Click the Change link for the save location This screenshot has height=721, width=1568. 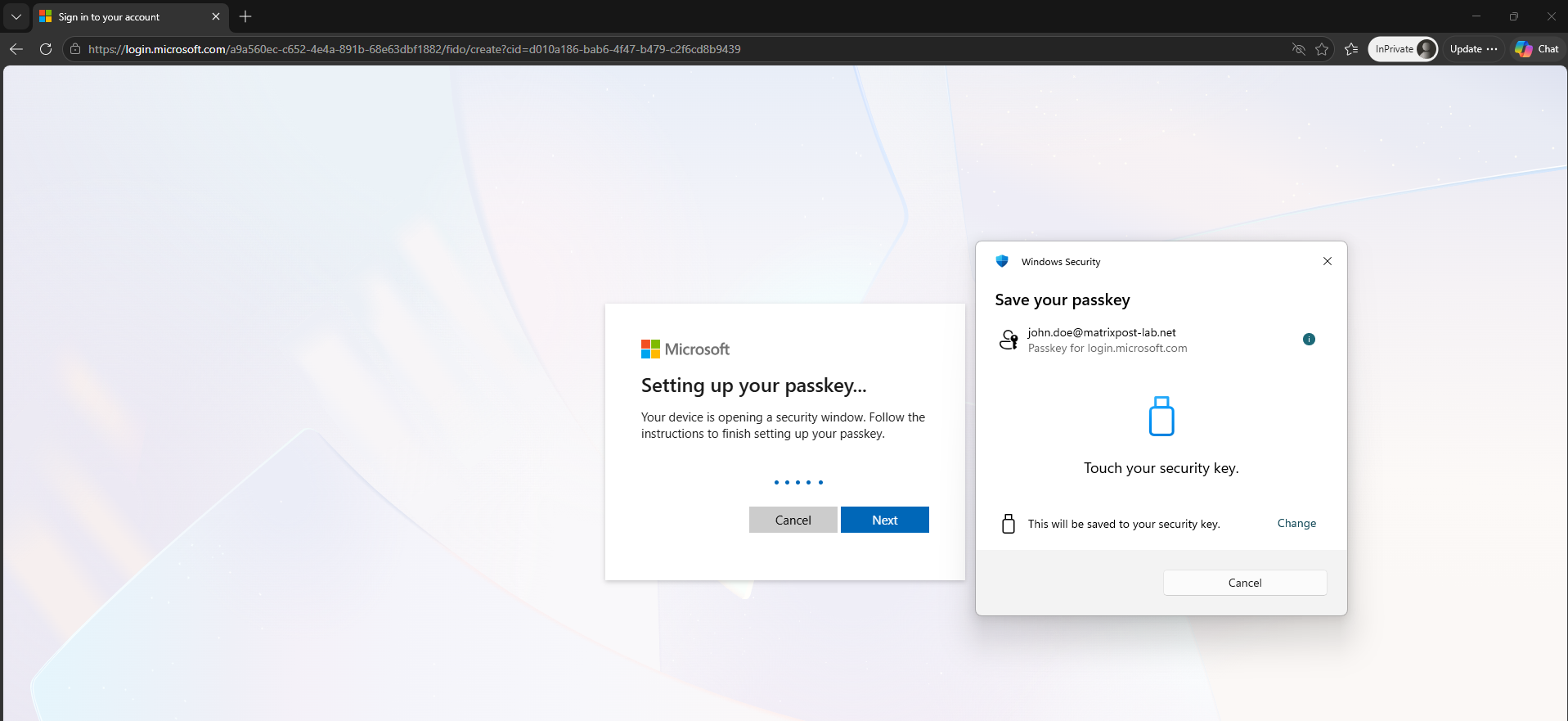1296,524
